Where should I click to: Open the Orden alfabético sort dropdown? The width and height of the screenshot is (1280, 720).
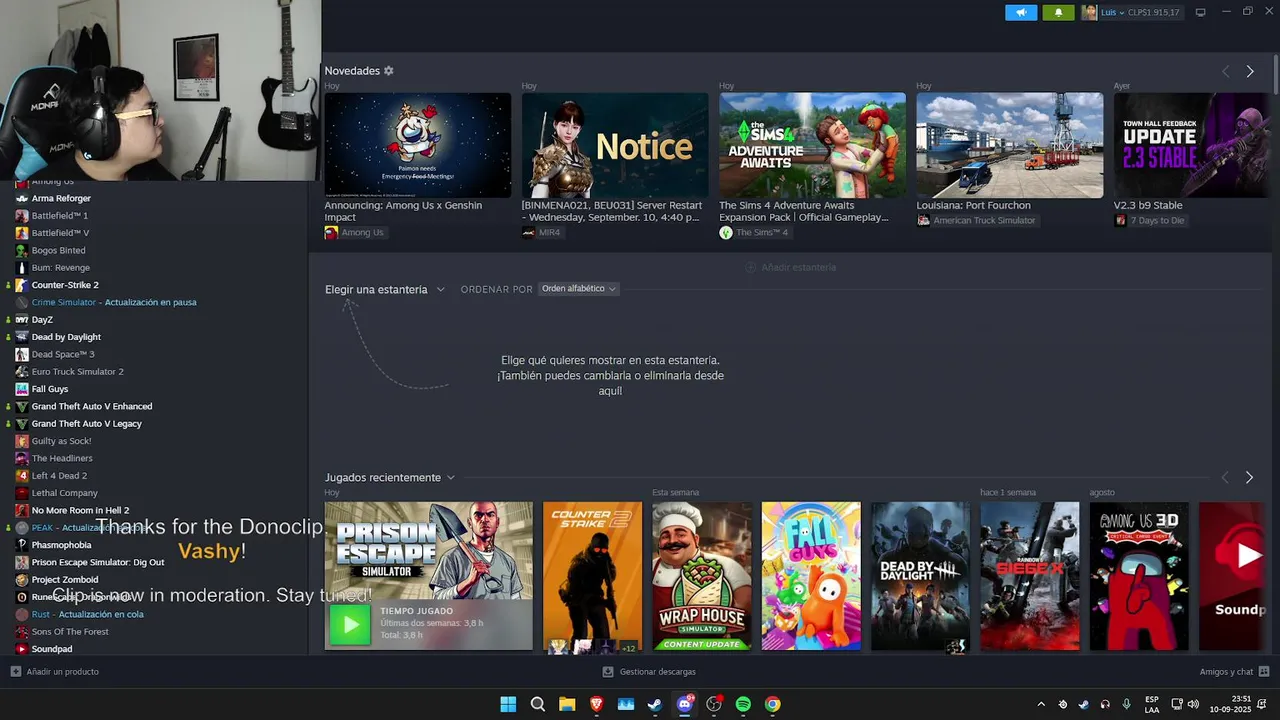pyautogui.click(x=579, y=288)
